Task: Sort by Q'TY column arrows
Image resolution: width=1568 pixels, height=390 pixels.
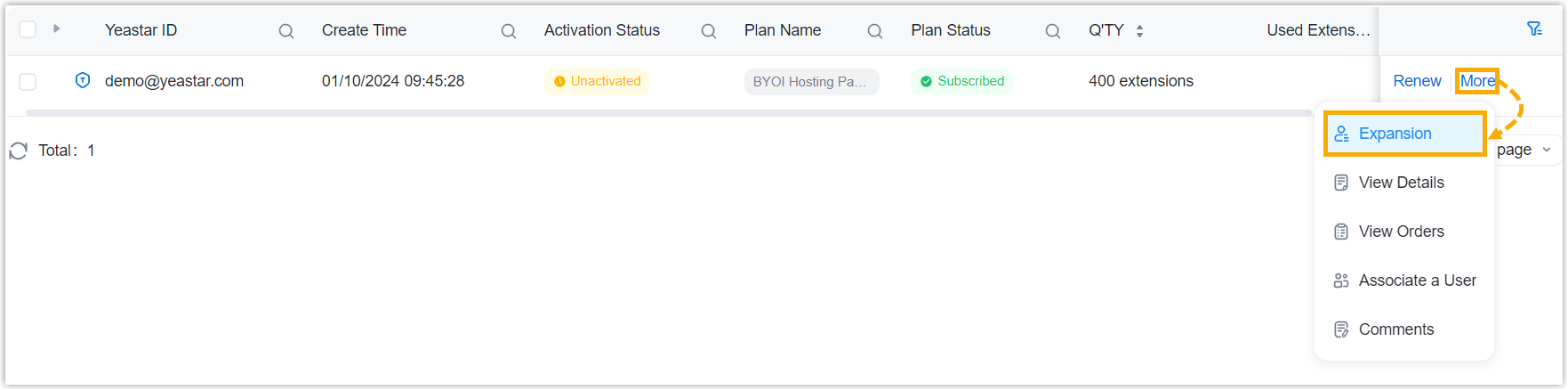Action: coord(1139,31)
